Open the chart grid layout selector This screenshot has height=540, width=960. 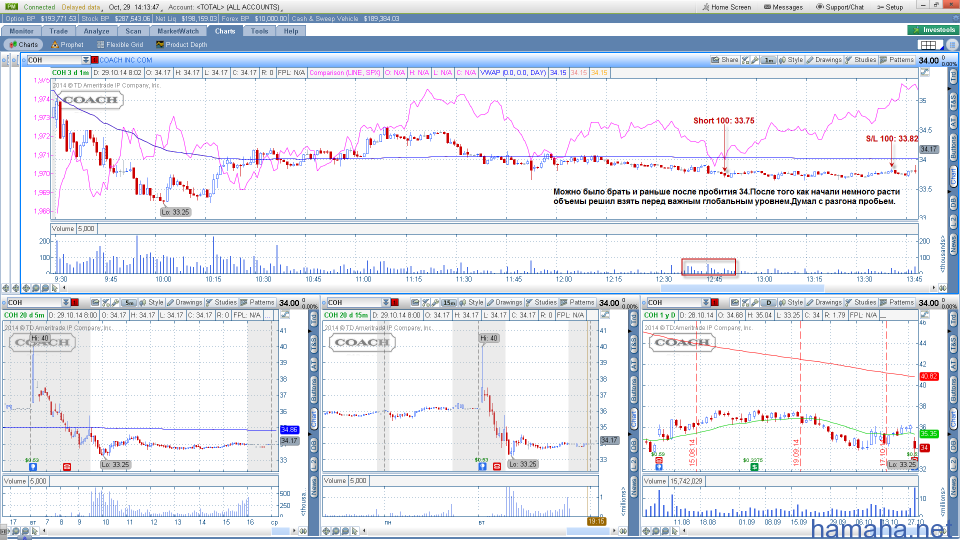click(x=929, y=45)
